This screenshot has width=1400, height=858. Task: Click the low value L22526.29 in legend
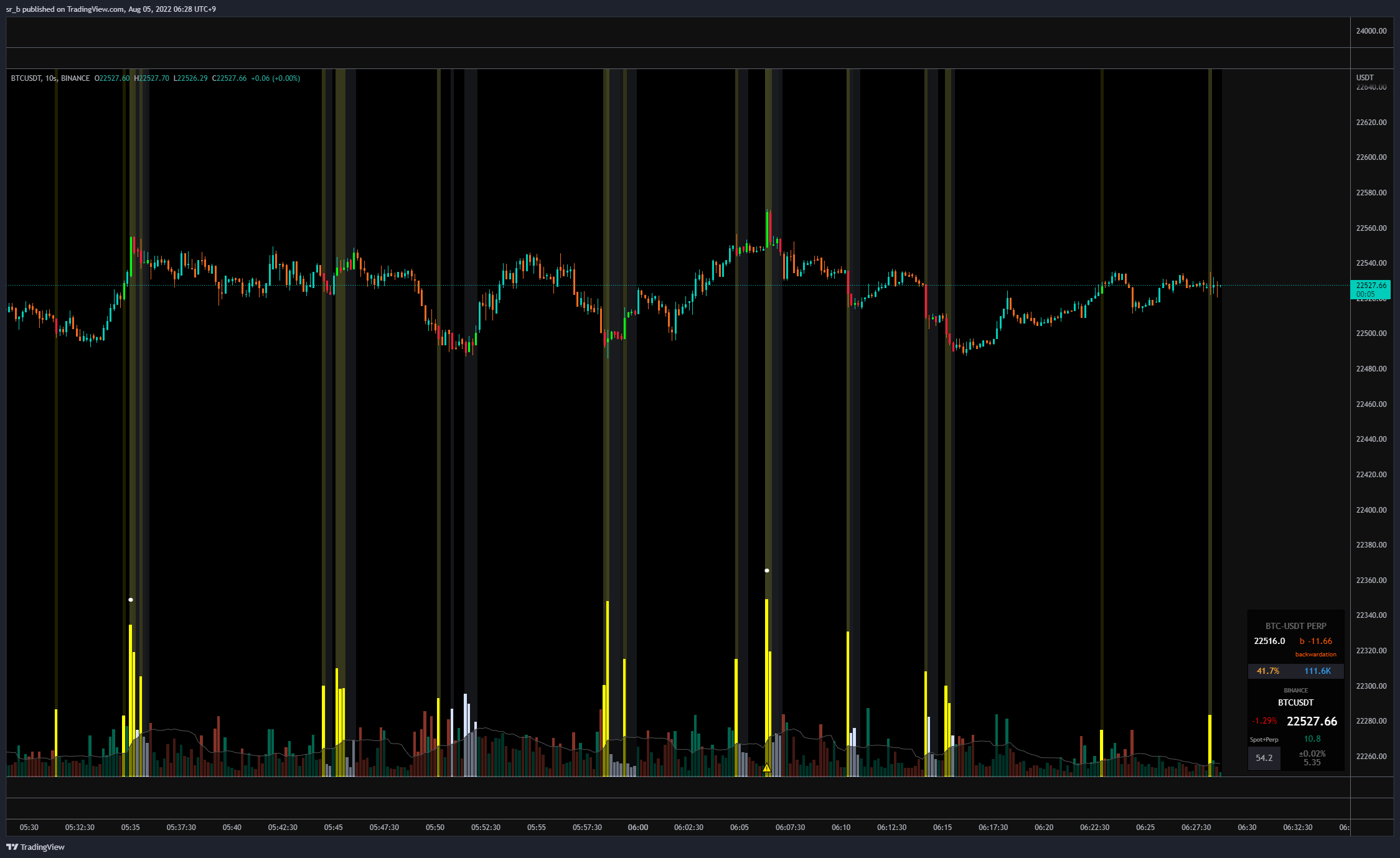(x=190, y=78)
